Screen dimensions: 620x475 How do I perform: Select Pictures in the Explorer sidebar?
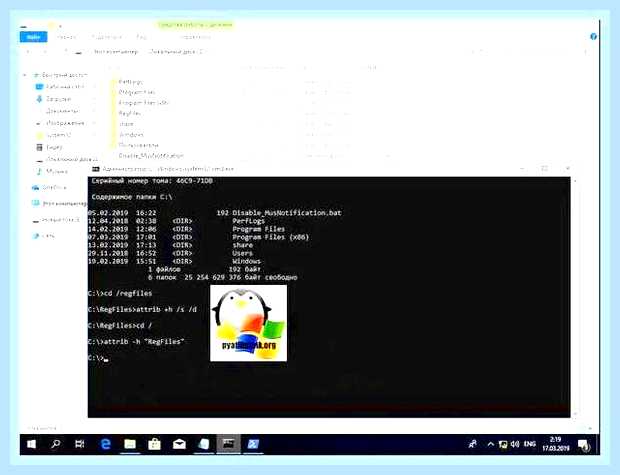[x=60, y=123]
